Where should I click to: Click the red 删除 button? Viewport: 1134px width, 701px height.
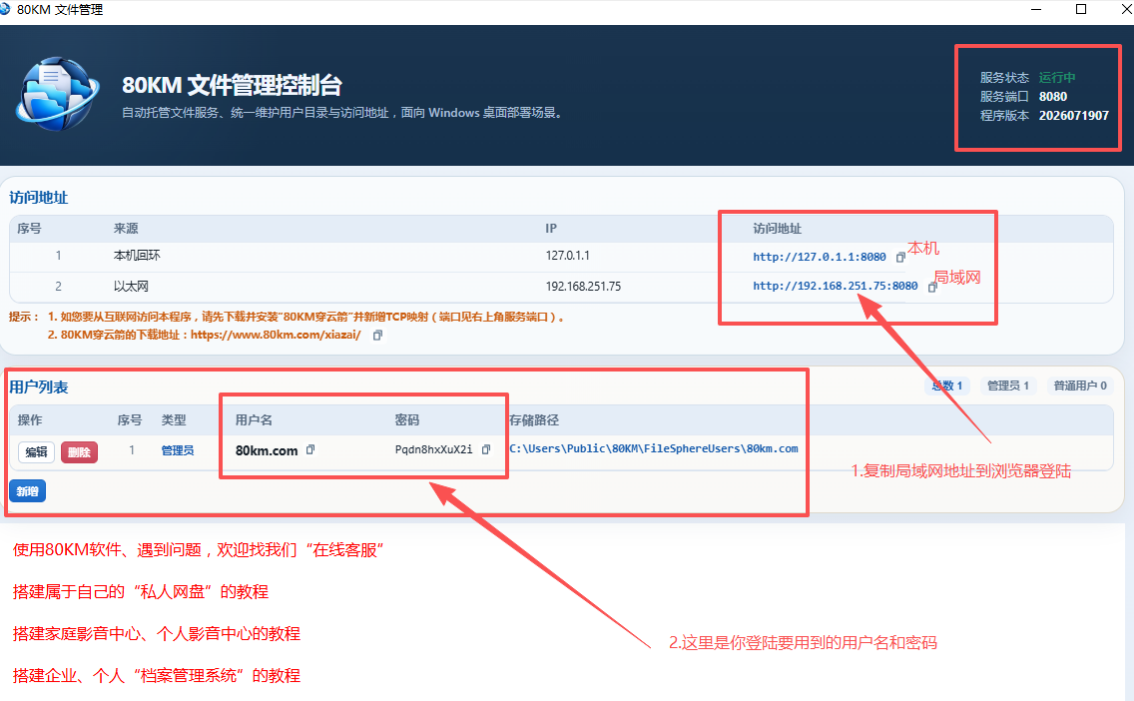click(x=79, y=452)
